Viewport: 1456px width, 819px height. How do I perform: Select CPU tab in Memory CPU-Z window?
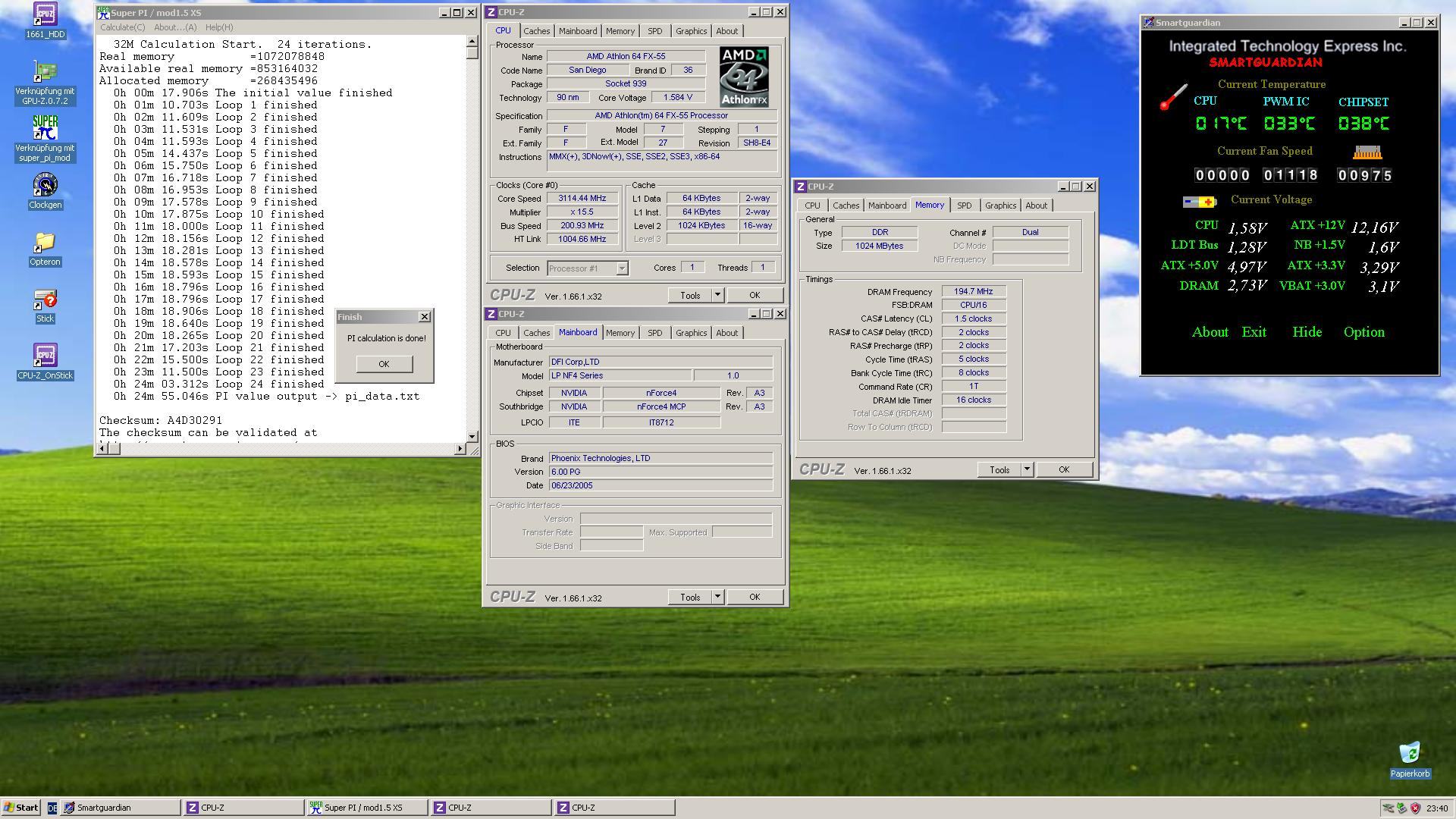pyautogui.click(x=812, y=206)
